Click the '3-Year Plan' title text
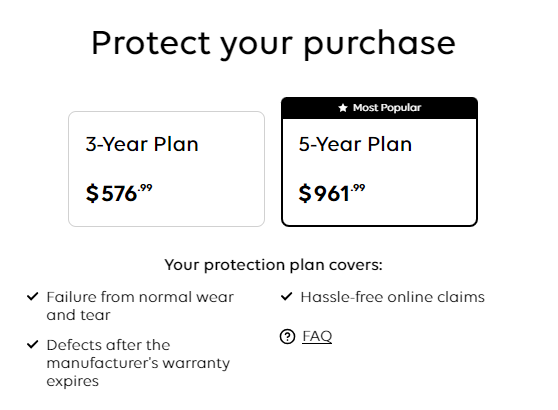 [x=142, y=144]
